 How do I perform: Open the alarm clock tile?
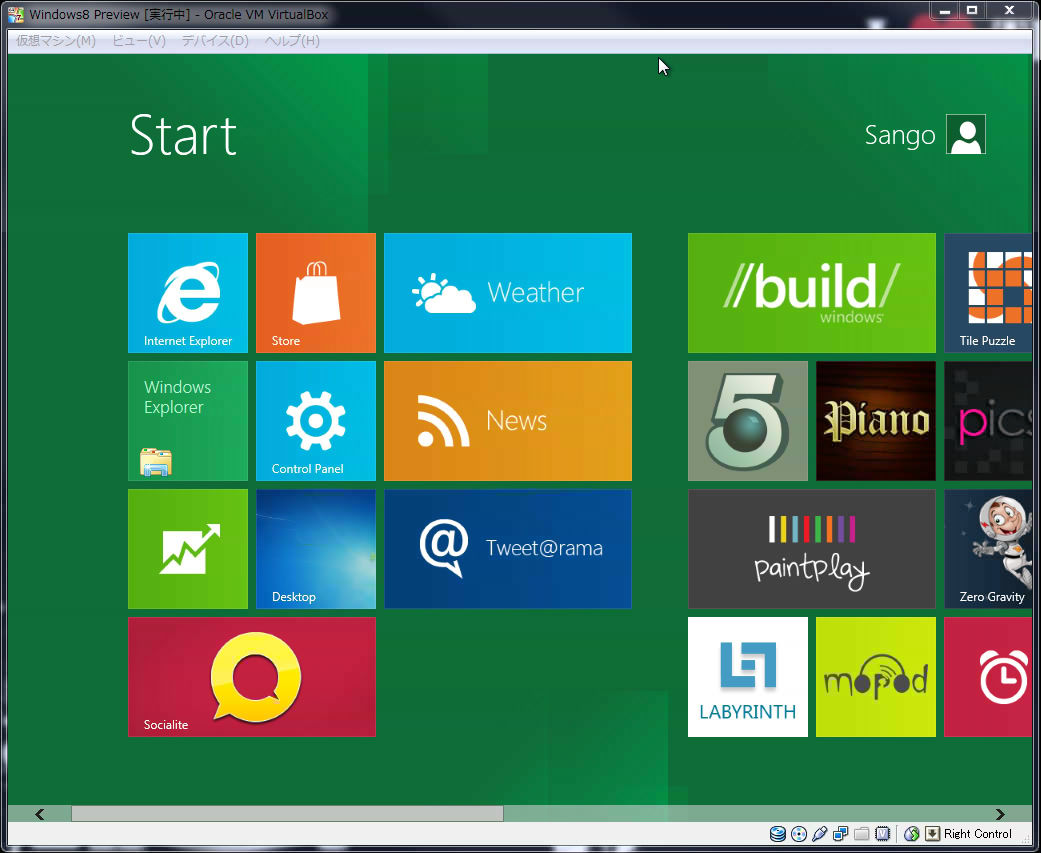point(989,677)
